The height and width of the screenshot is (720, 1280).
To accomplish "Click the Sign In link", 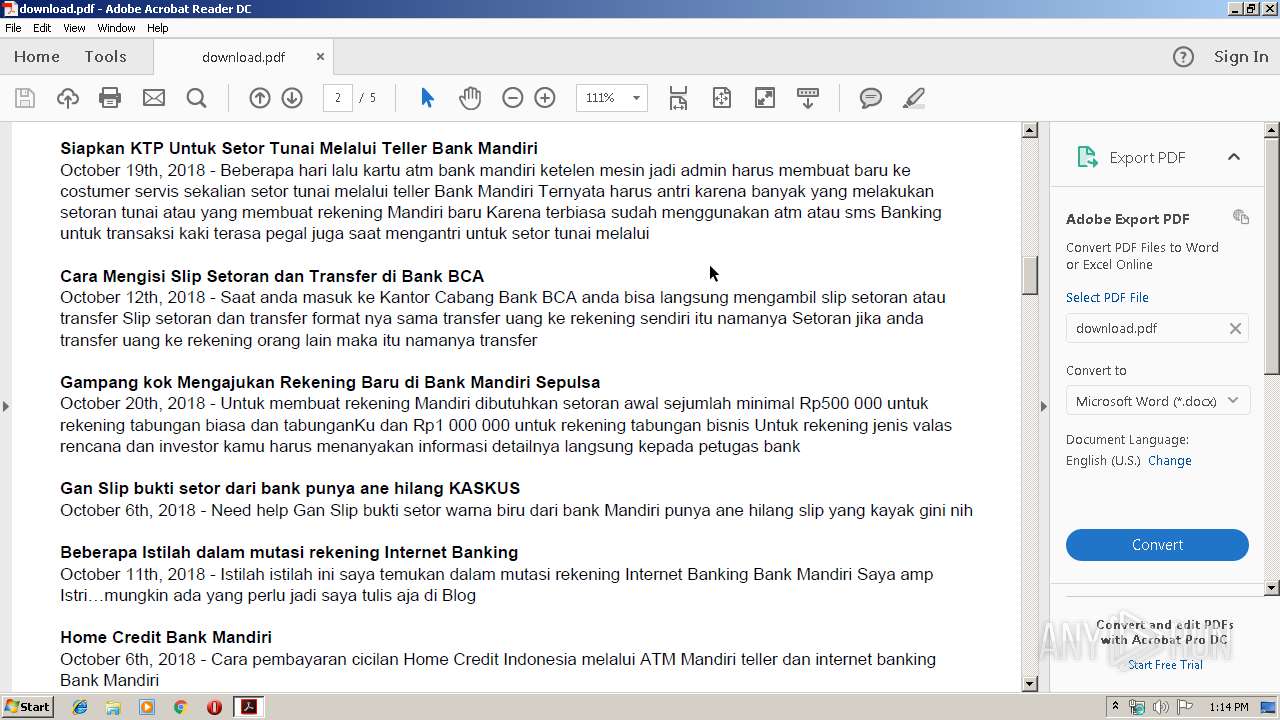I will coord(1241,57).
